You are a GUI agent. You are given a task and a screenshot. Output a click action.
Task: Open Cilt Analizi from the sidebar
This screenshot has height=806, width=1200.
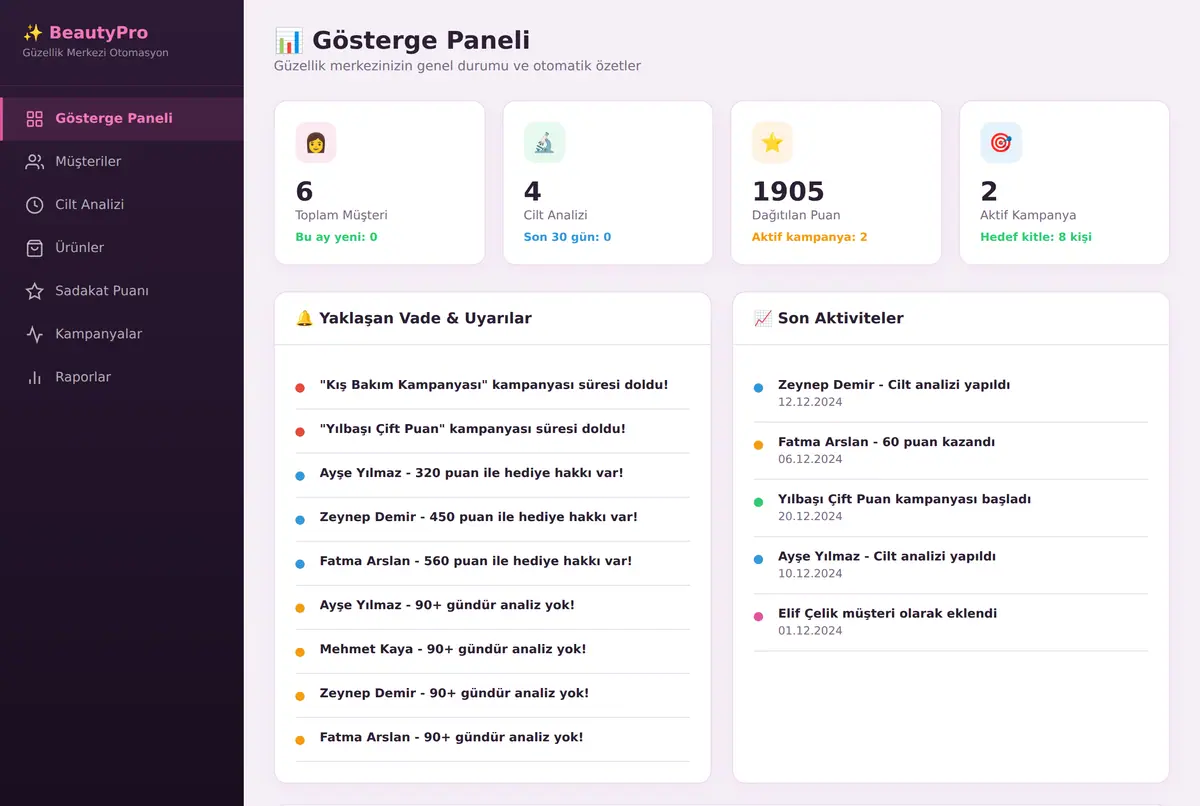122,205
